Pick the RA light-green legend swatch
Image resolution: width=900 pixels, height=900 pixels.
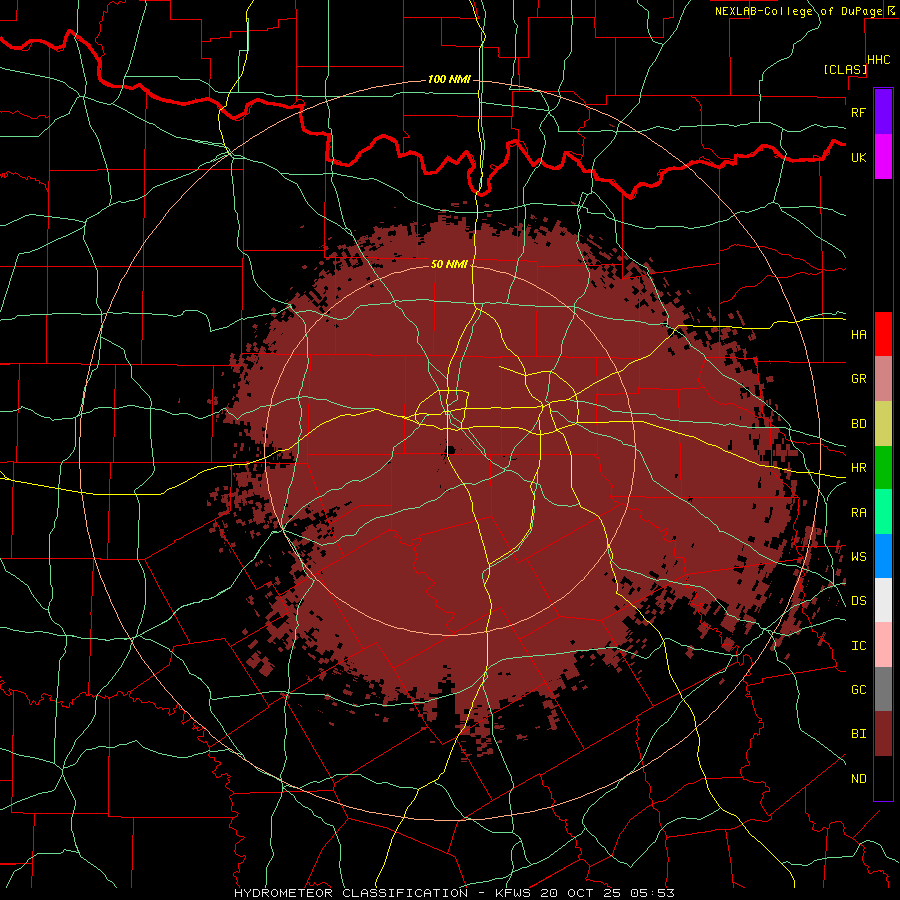point(883,512)
